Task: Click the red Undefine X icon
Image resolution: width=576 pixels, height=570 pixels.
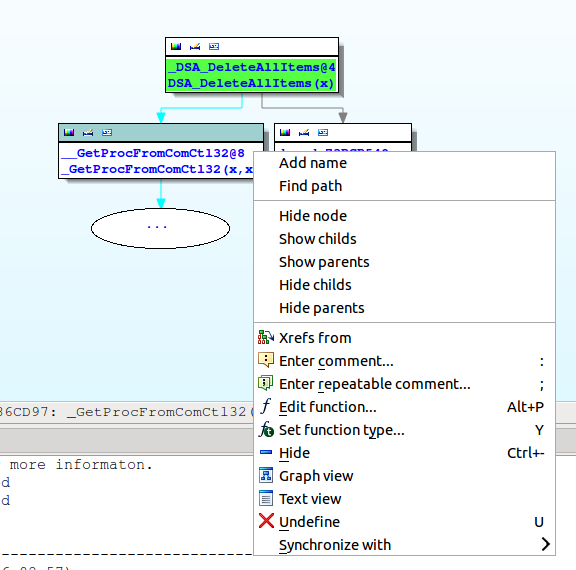Action: (266, 521)
